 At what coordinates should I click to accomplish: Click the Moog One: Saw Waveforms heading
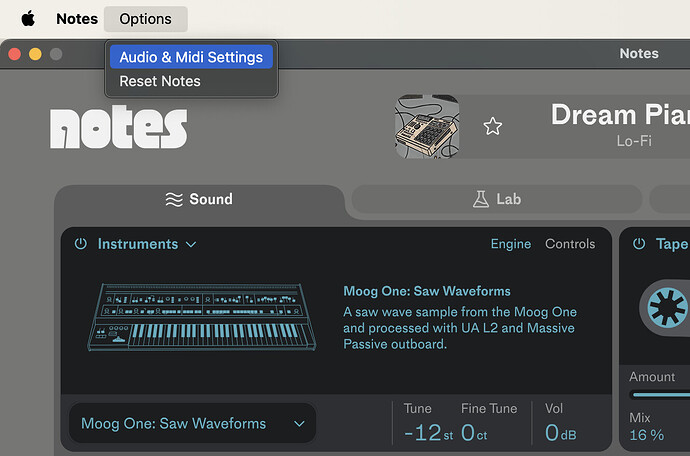click(427, 291)
